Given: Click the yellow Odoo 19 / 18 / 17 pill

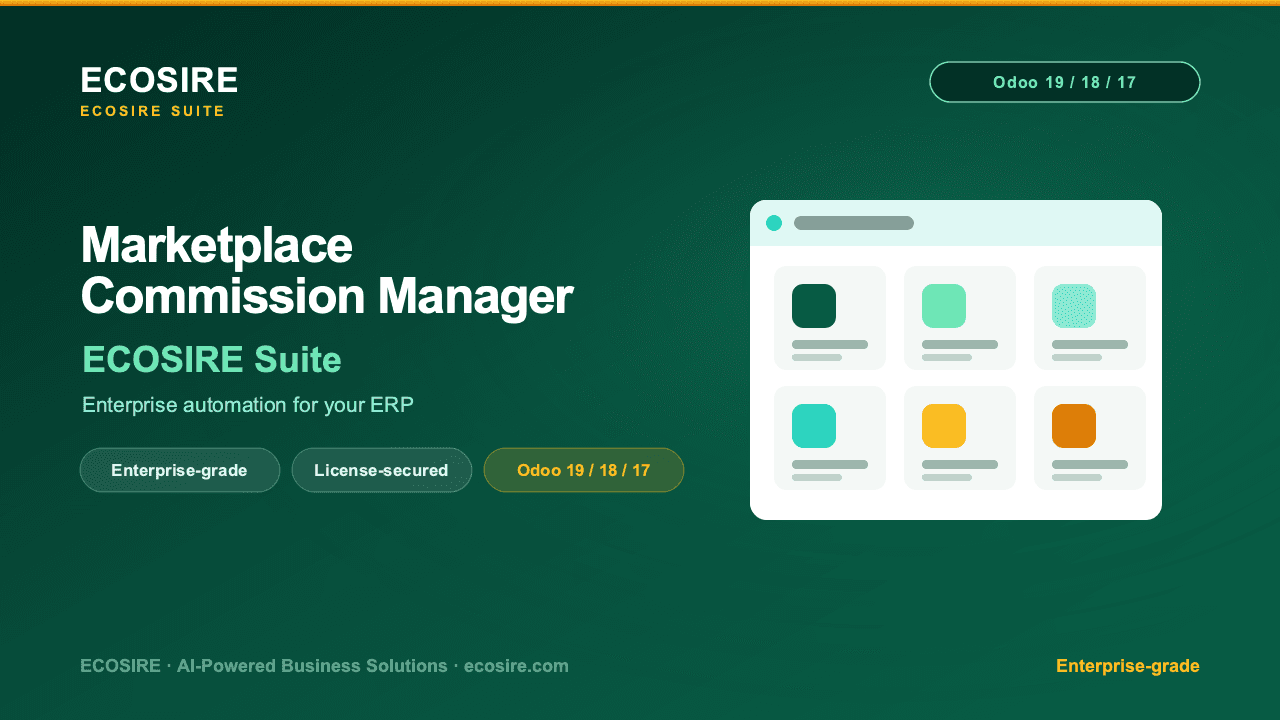Looking at the screenshot, I should click(584, 470).
